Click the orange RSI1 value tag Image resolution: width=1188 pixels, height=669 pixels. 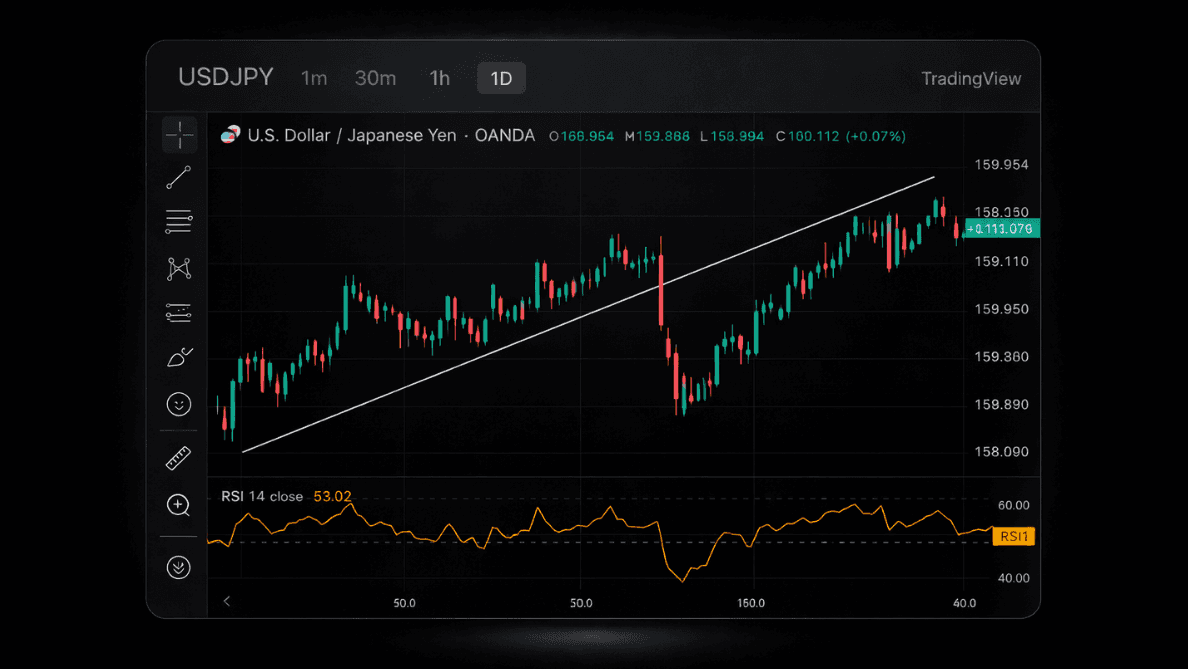(1014, 536)
